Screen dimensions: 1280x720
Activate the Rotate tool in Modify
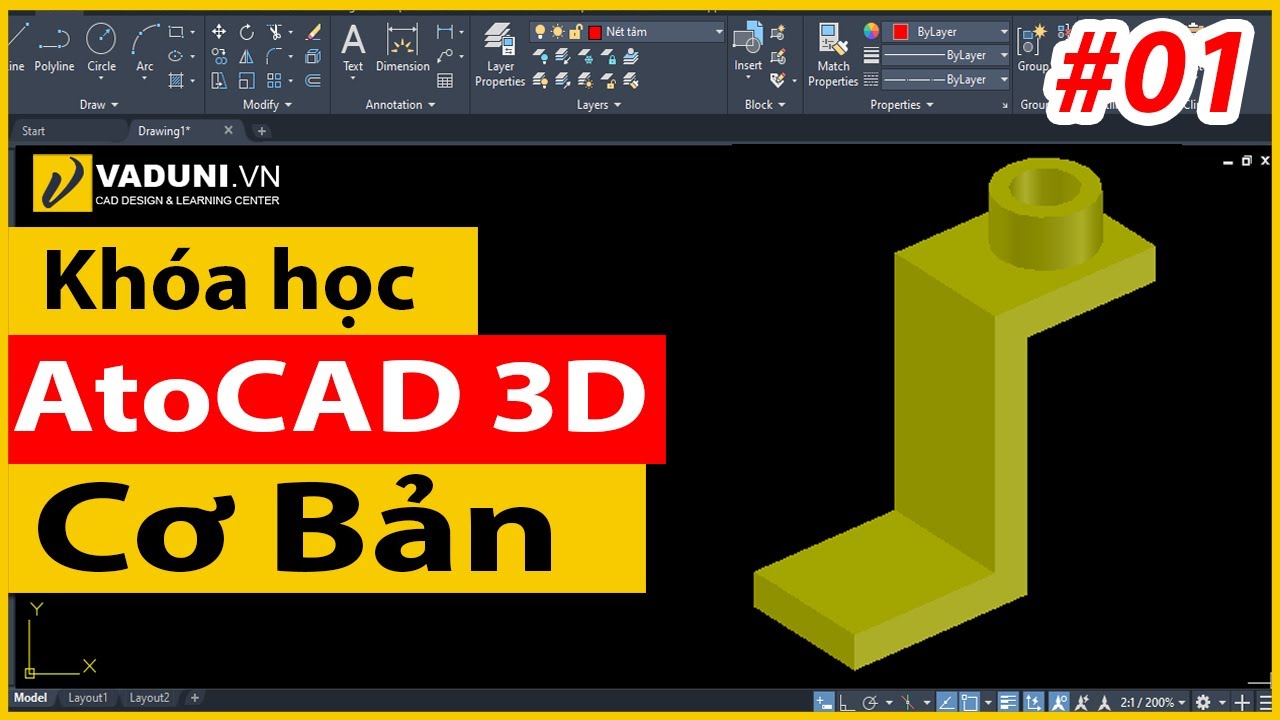coord(246,32)
